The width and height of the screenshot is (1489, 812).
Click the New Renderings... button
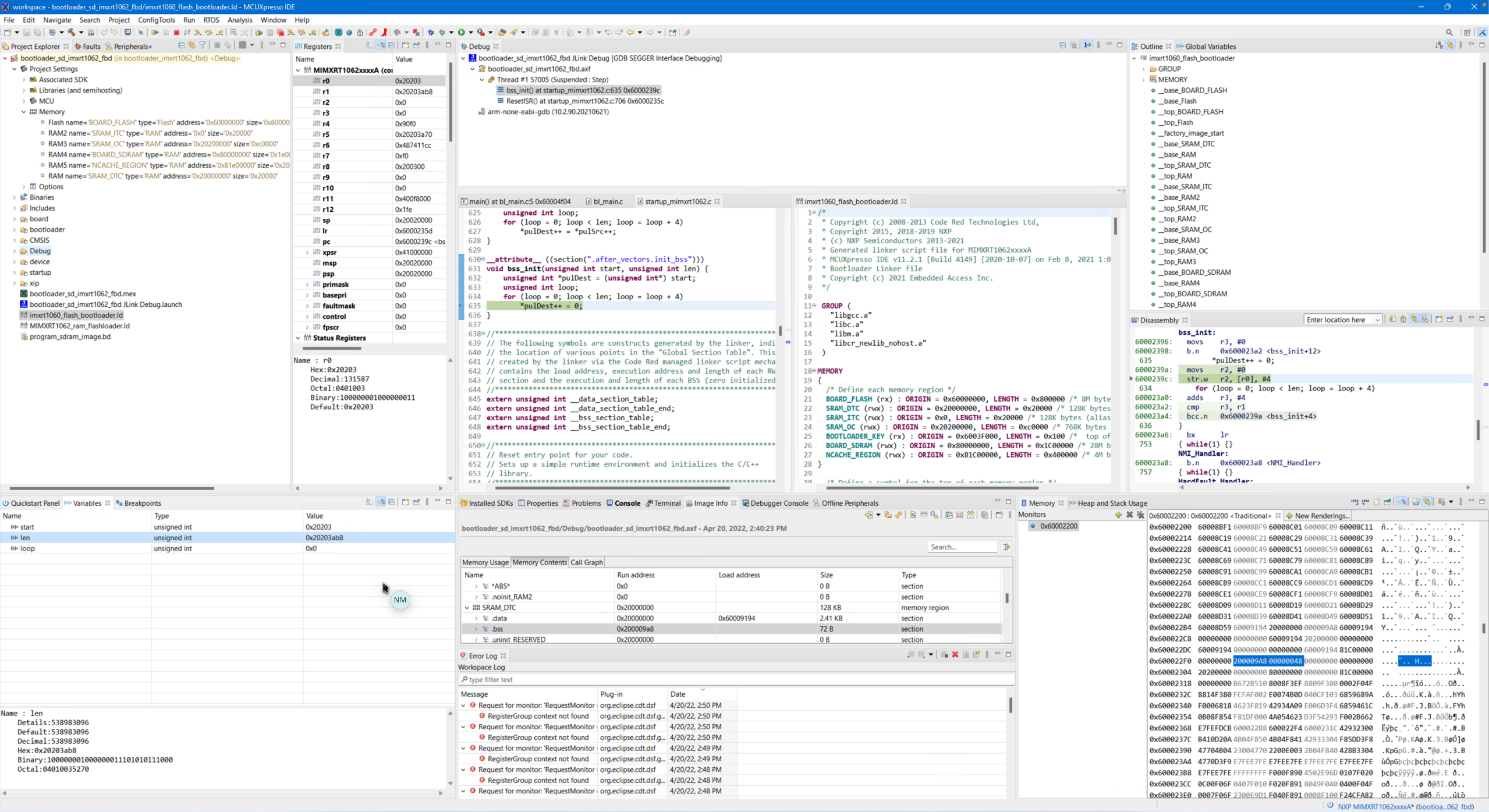click(1317, 516)
